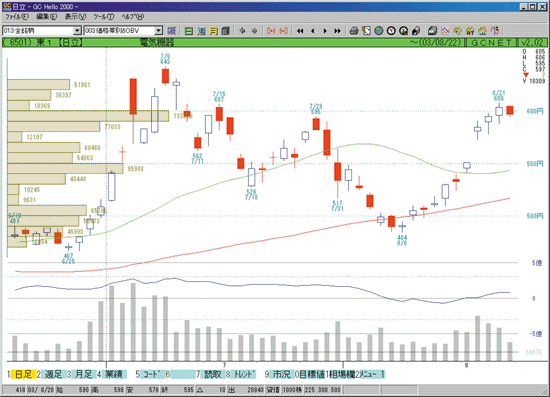Click the 7/8 peak red candlestick

(165, 76)
